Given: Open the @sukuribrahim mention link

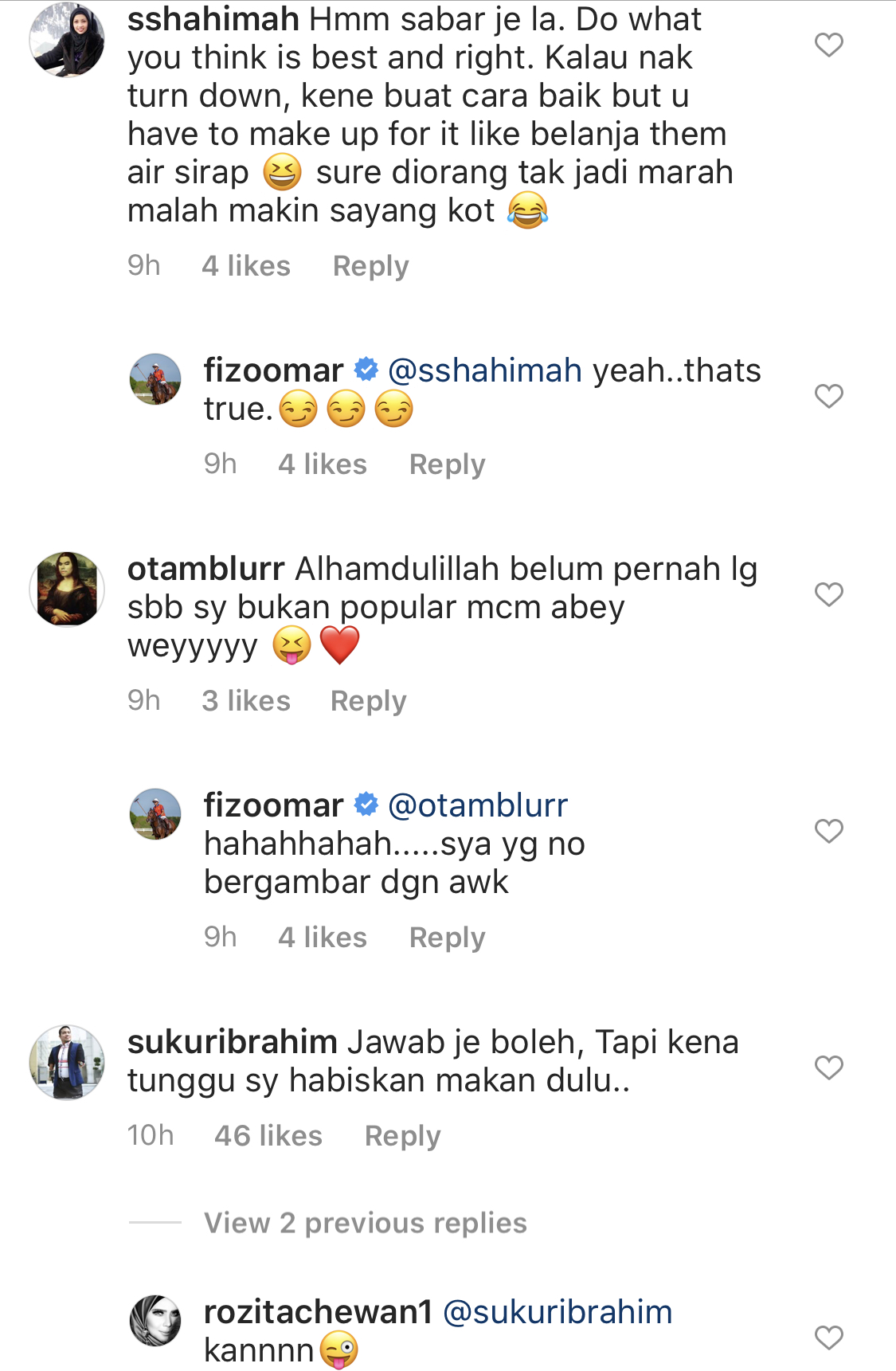Looking at the screenshot, I should (558, 1313).
